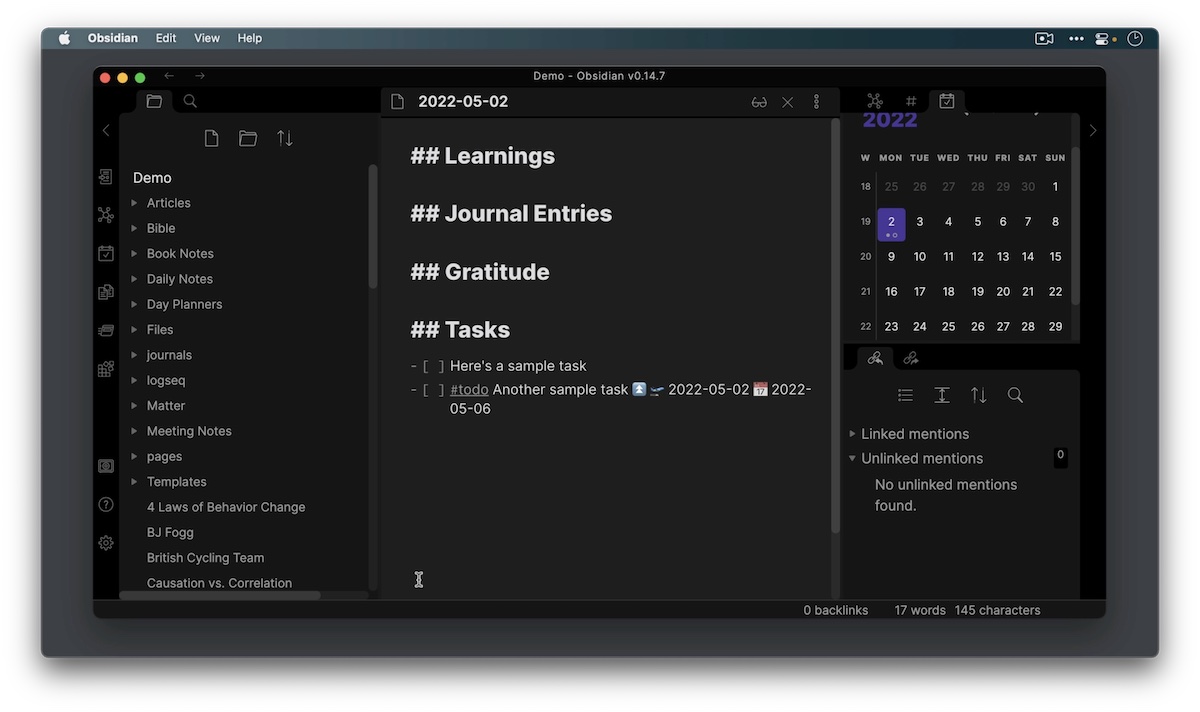The width and height of the screenshot is (1200, 712).
Task: Click the document icon beside note title
Action: (398, 102)
